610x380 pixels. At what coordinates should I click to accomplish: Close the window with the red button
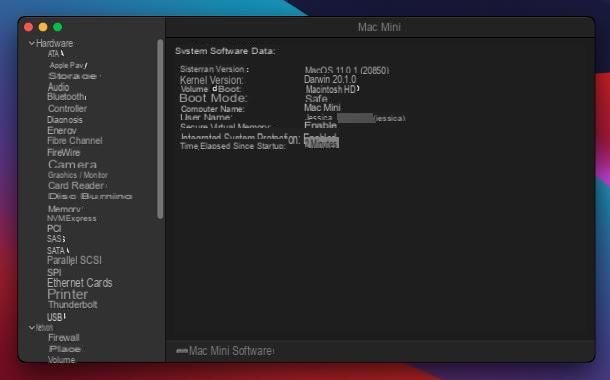click(x=28, y=27)
